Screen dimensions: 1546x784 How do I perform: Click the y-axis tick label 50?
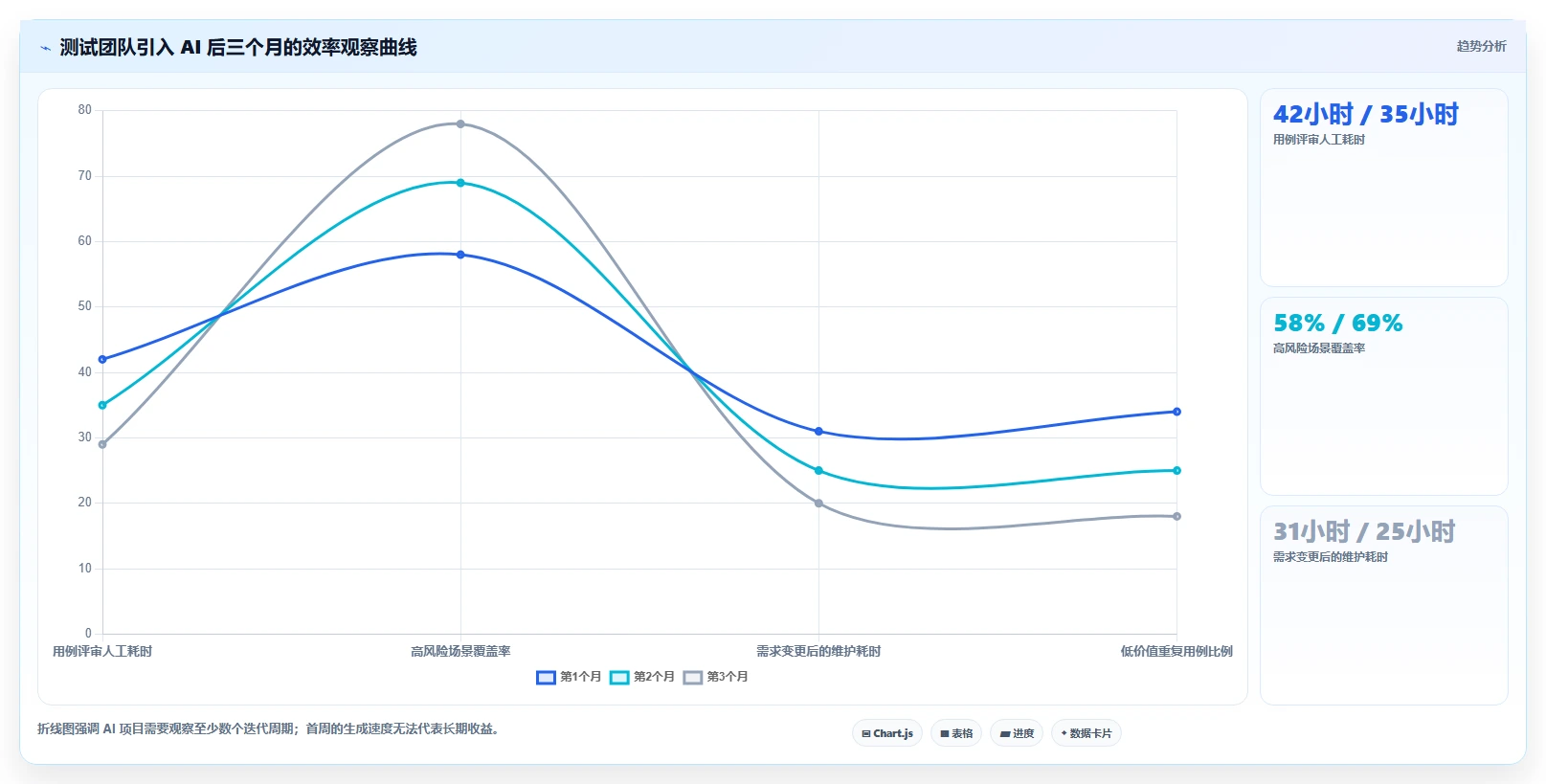(85, 306)
